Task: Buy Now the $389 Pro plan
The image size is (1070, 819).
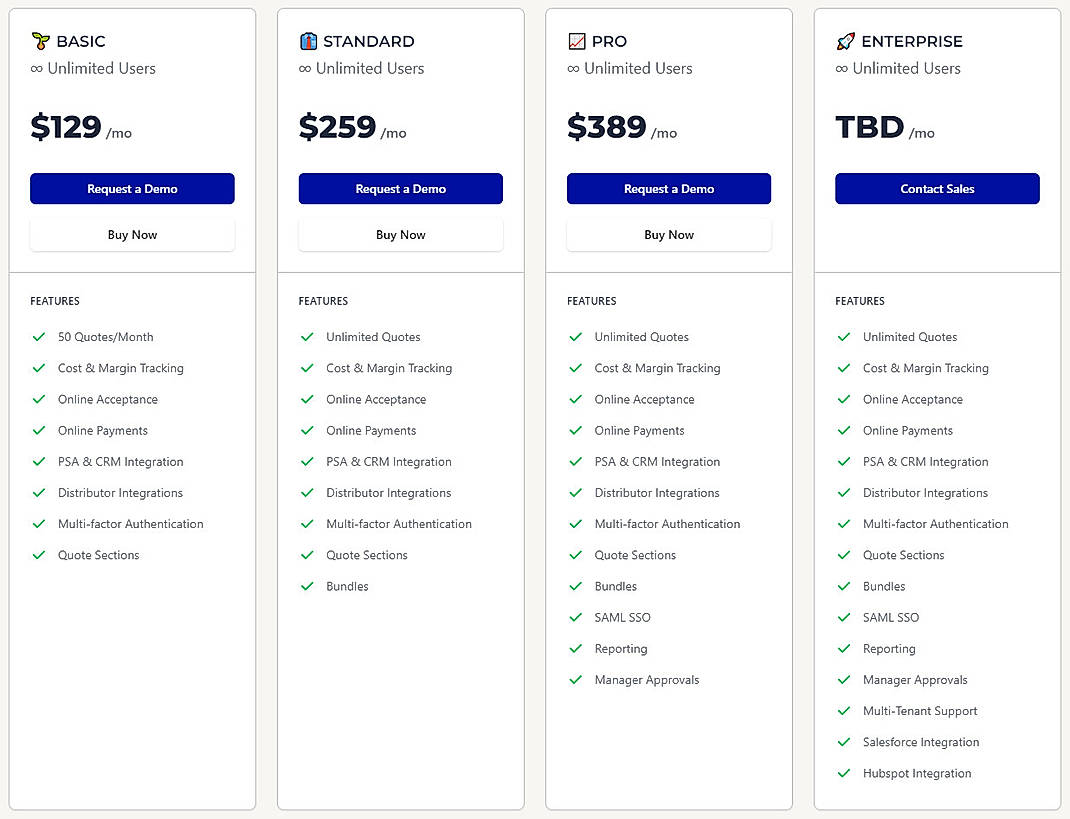Action: (x=668, y=235)
